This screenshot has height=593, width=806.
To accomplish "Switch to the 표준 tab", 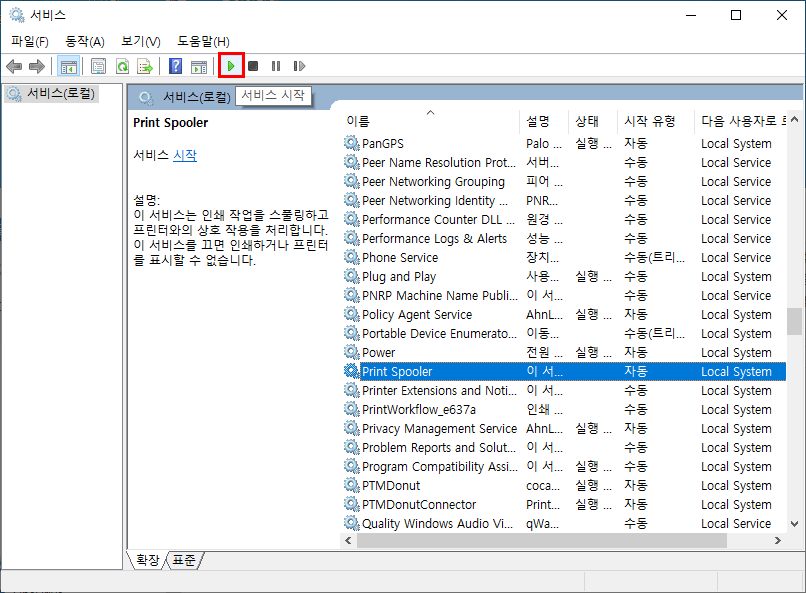I will (184, 560).
